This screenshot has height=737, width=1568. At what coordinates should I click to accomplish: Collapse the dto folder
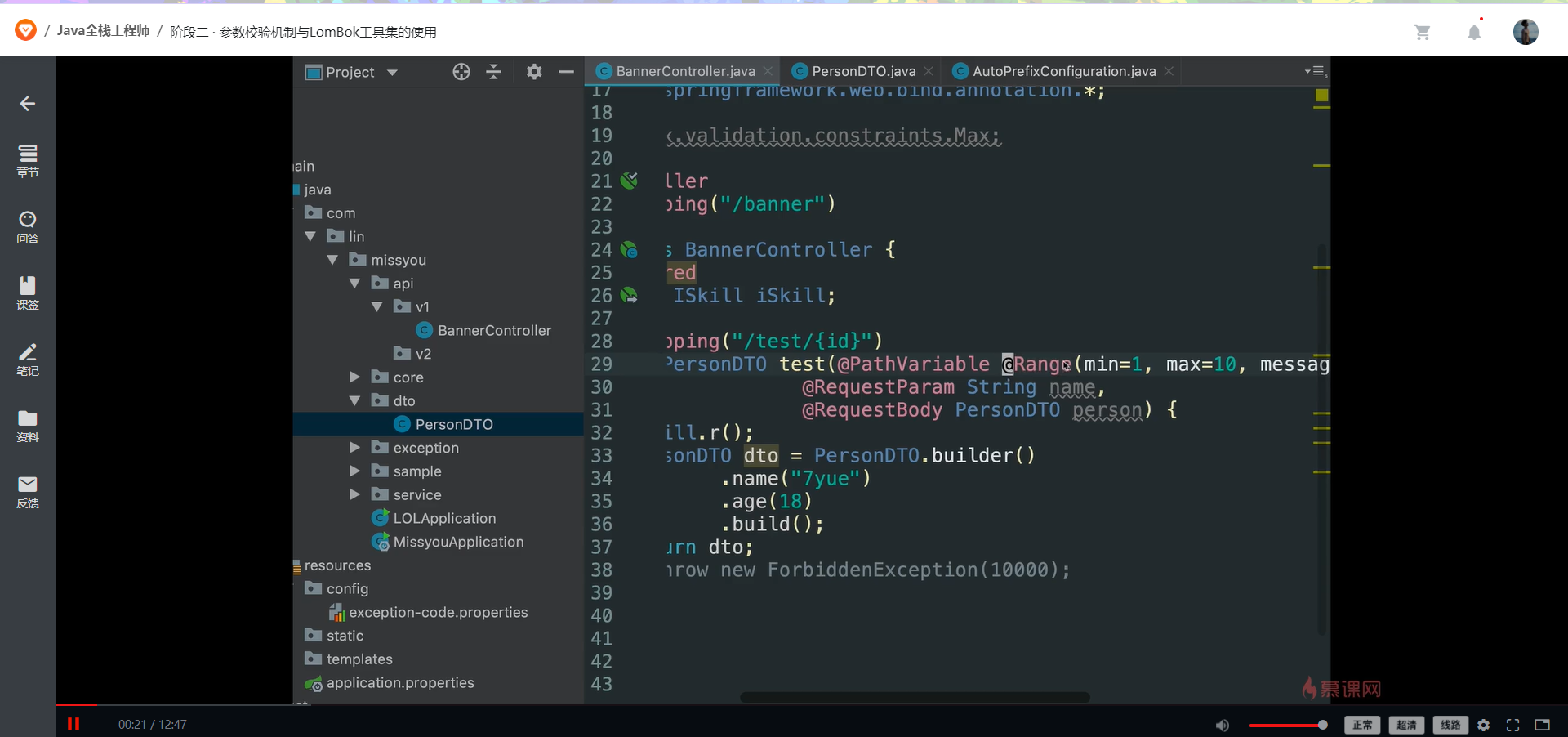(x=355, y=401)
